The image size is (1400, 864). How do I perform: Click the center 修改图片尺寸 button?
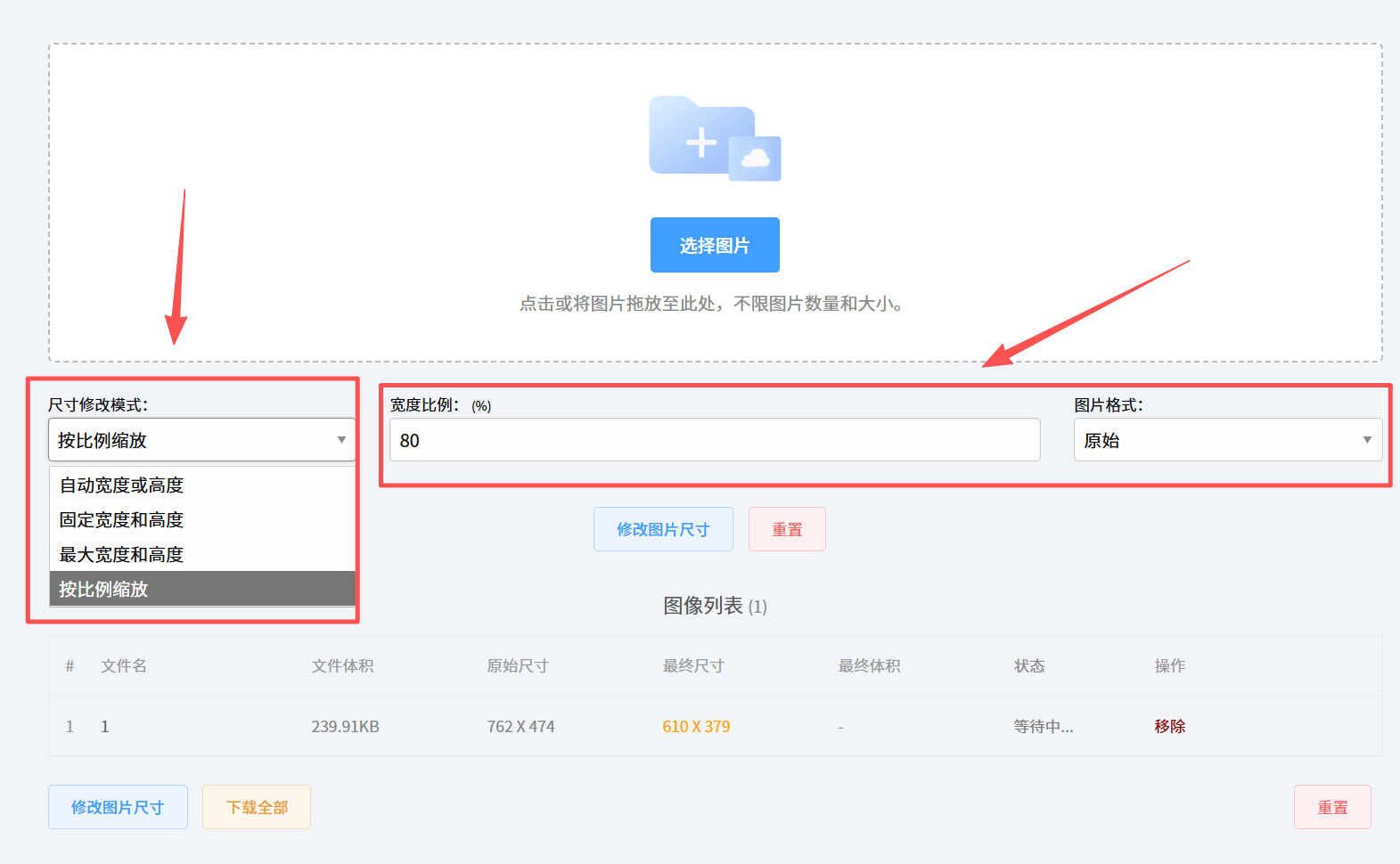coord(663,529)
